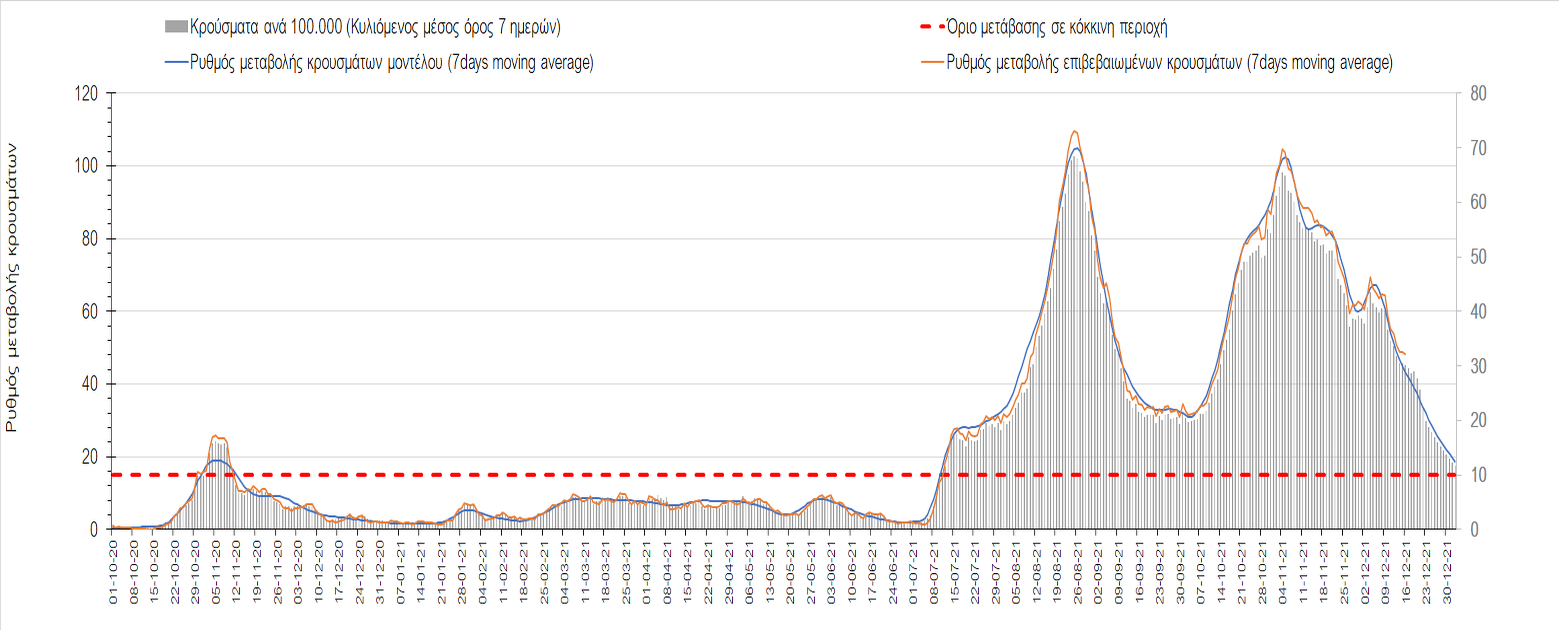1559x630 pixels.
Task: Click the blue line legend marker
Action: coord(175,63)
